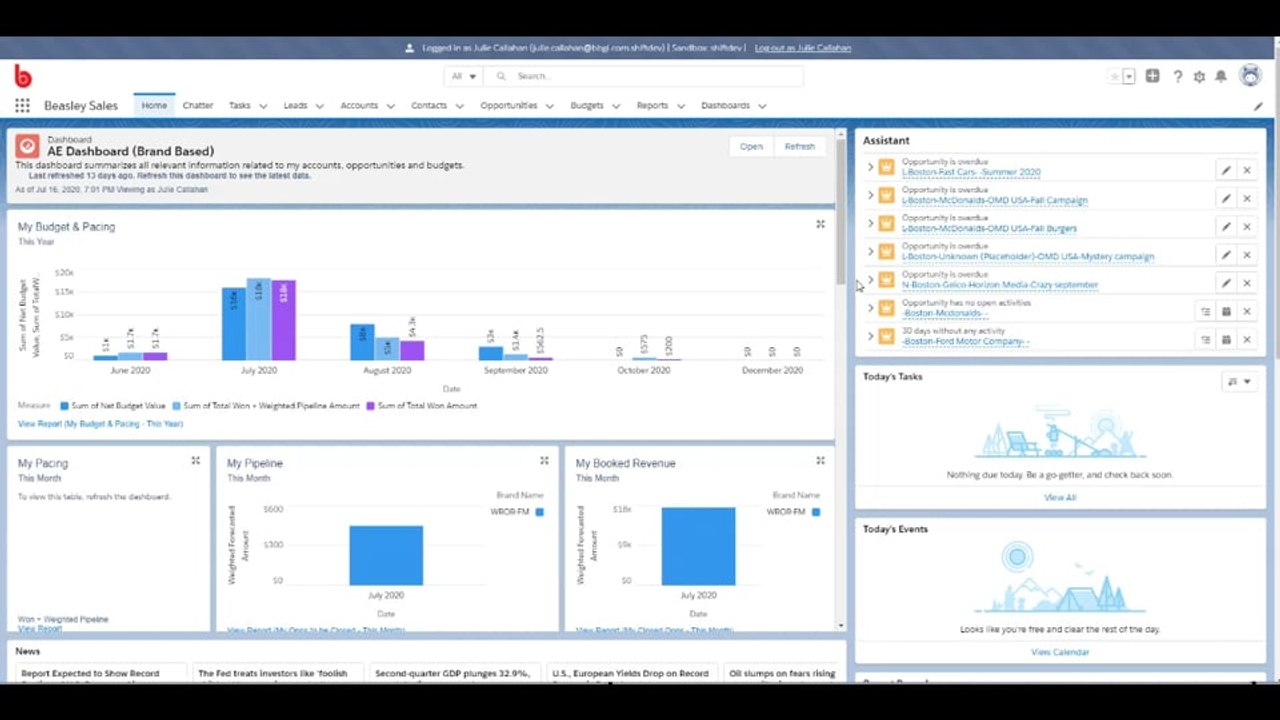
Task: Edit the Fast Cars Summer 2020 opportunity
Action: (x=1226, y=170)
